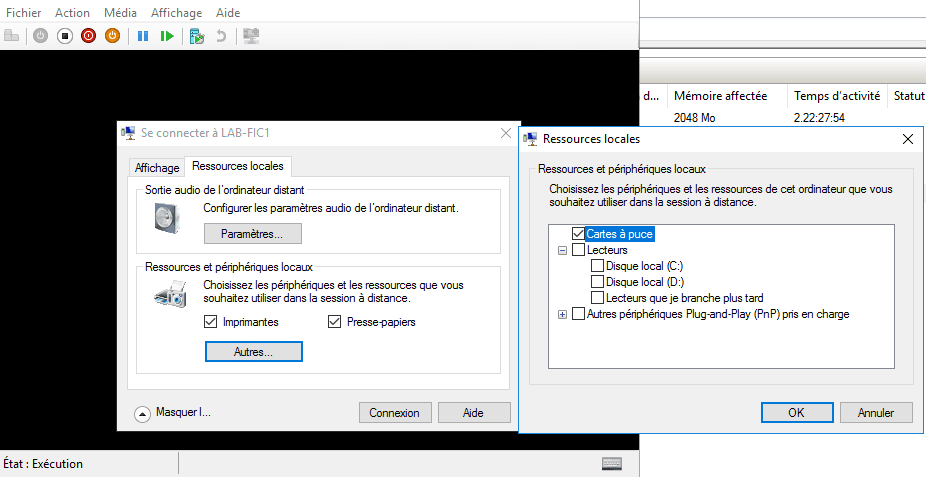Select the Ressources locales tab
The height and width of the screenshot is (477, 926).
click(x=238, y=166)
